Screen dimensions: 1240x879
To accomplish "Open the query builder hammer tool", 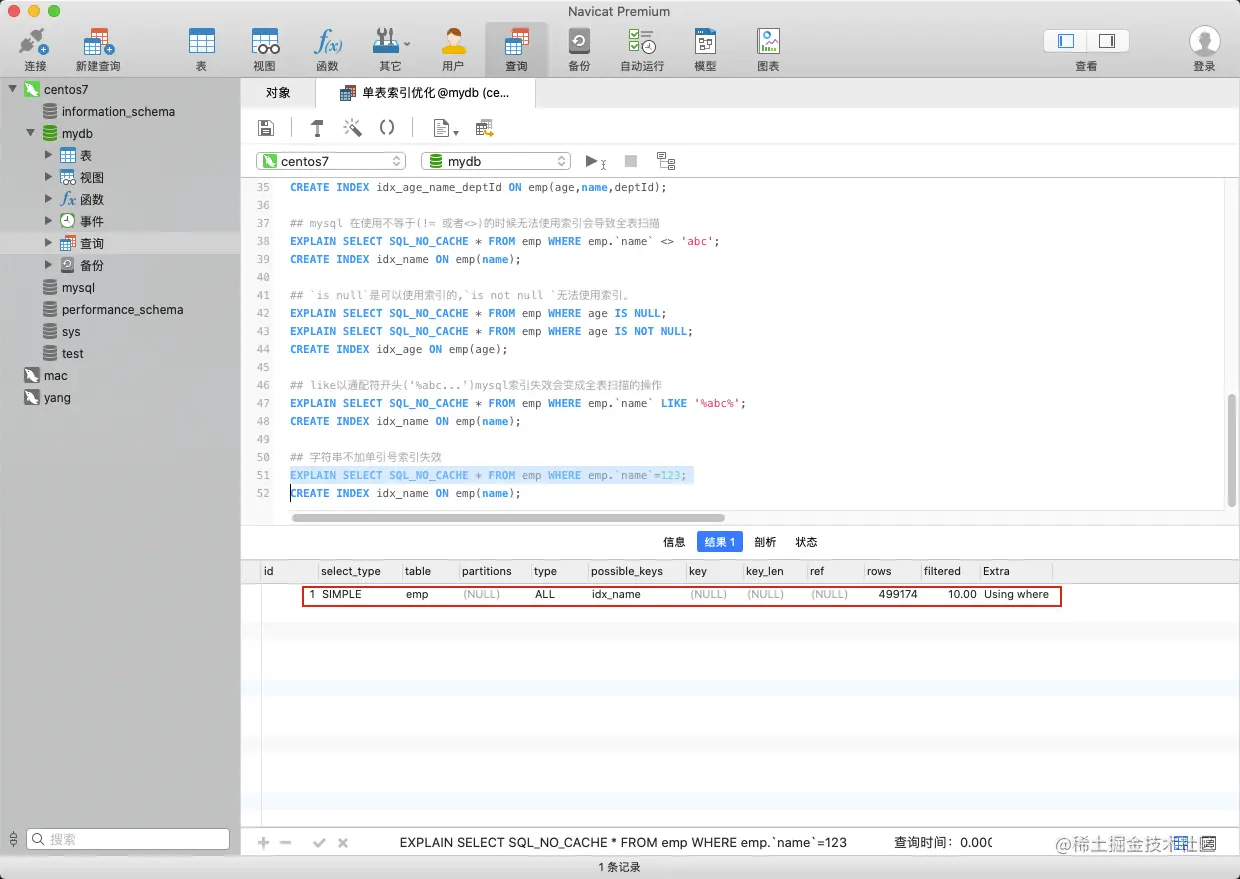I will click(x=317, y=128).
